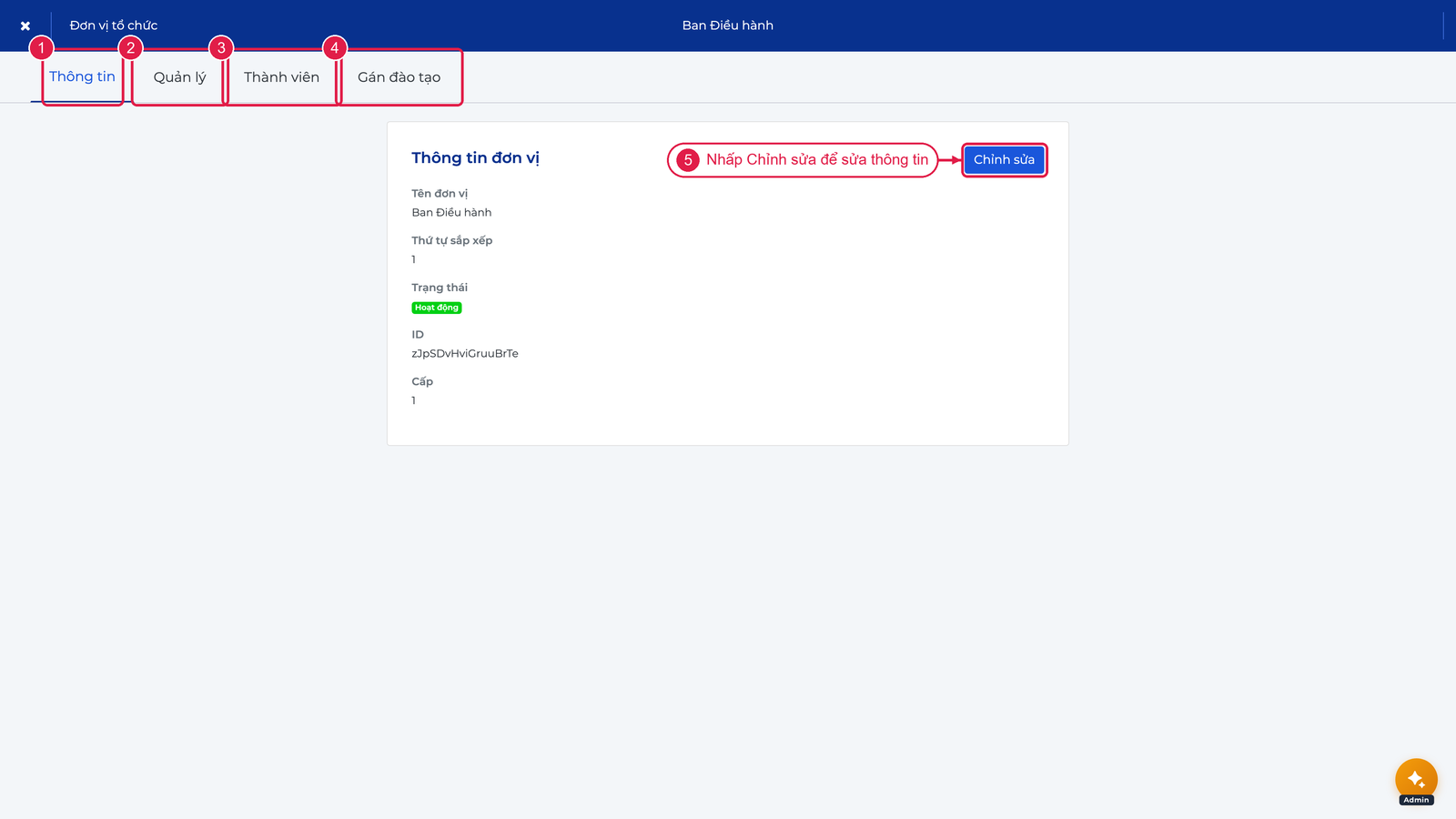Open the Admin AI assistant sparkle button
The width and height of the screenshot is (1456, 819).
pos(1416,779)
